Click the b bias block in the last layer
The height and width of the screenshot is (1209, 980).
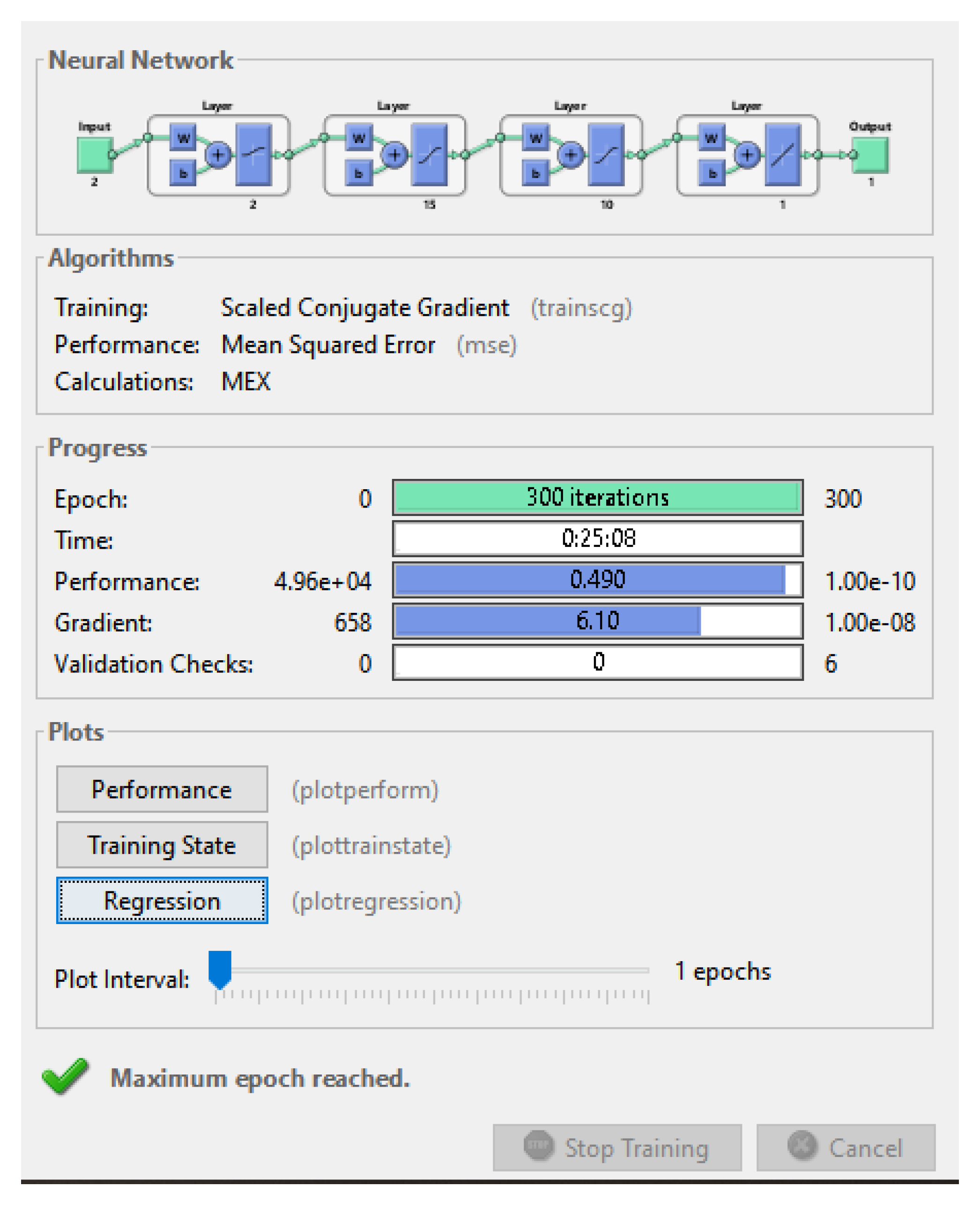(x=712, y=173)
